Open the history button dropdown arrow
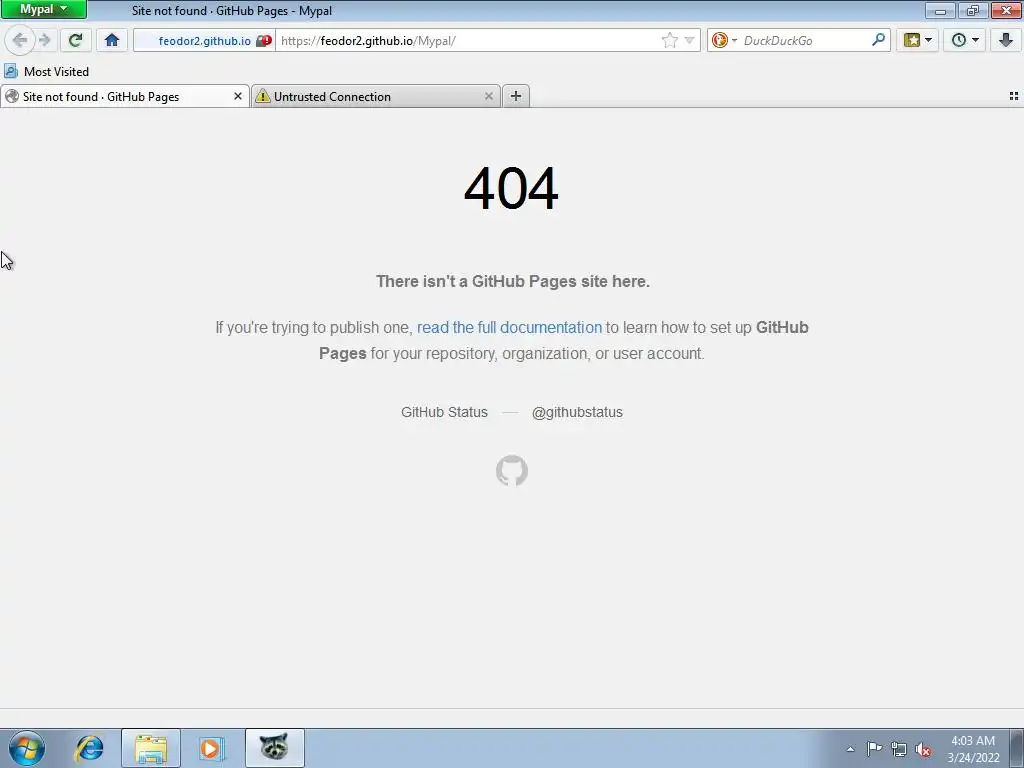The height and width of the screenshot is (768, 1024). 976,40
